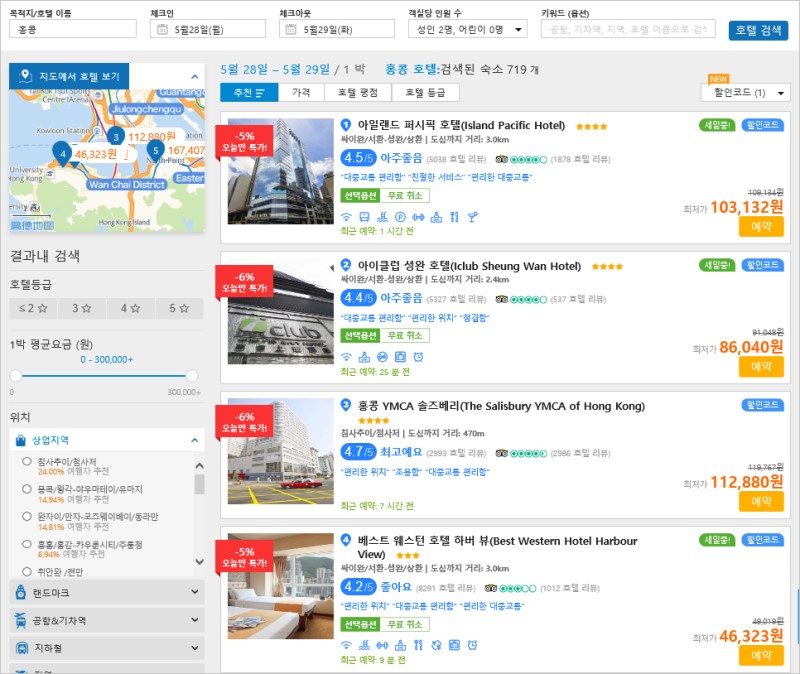Collapse 상업지역 section chevron
Screen dimensions: 800x674
pyautogui.click(x=194, y=440)
